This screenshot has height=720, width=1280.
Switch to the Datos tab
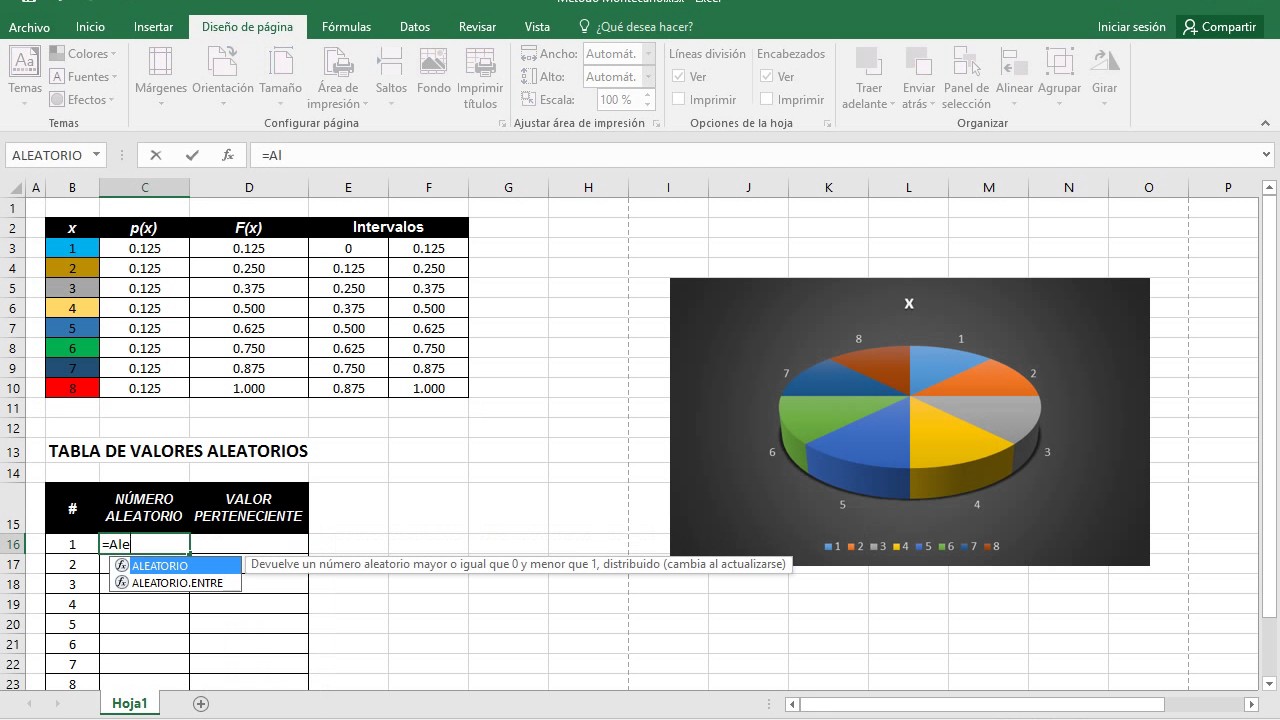click(x=415, y=27)
